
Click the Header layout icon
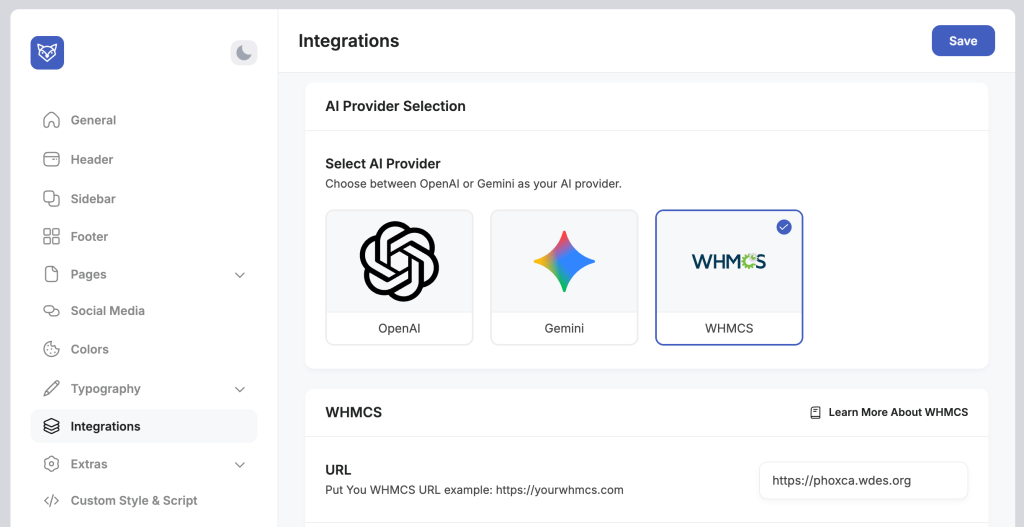[52, 159]
